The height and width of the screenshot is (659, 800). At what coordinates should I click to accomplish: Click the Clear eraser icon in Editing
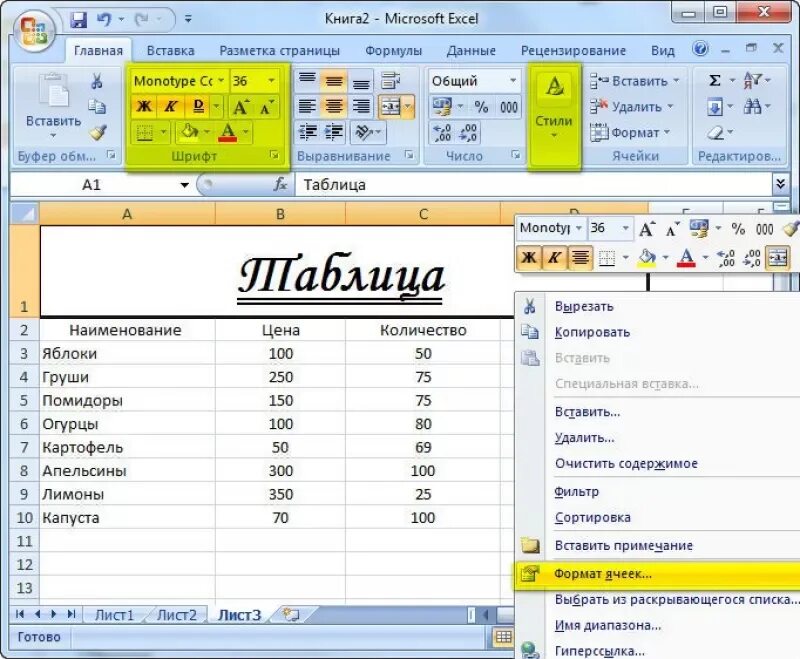click(x=715, y=133)
